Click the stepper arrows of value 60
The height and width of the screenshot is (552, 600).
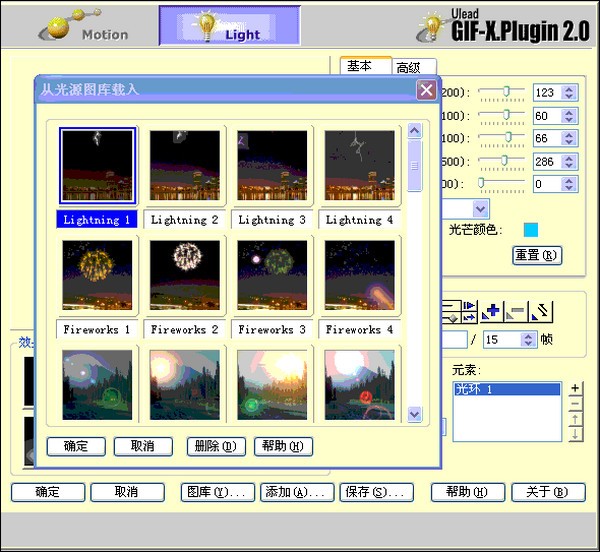pyautogui.click(x=569, y=116)
